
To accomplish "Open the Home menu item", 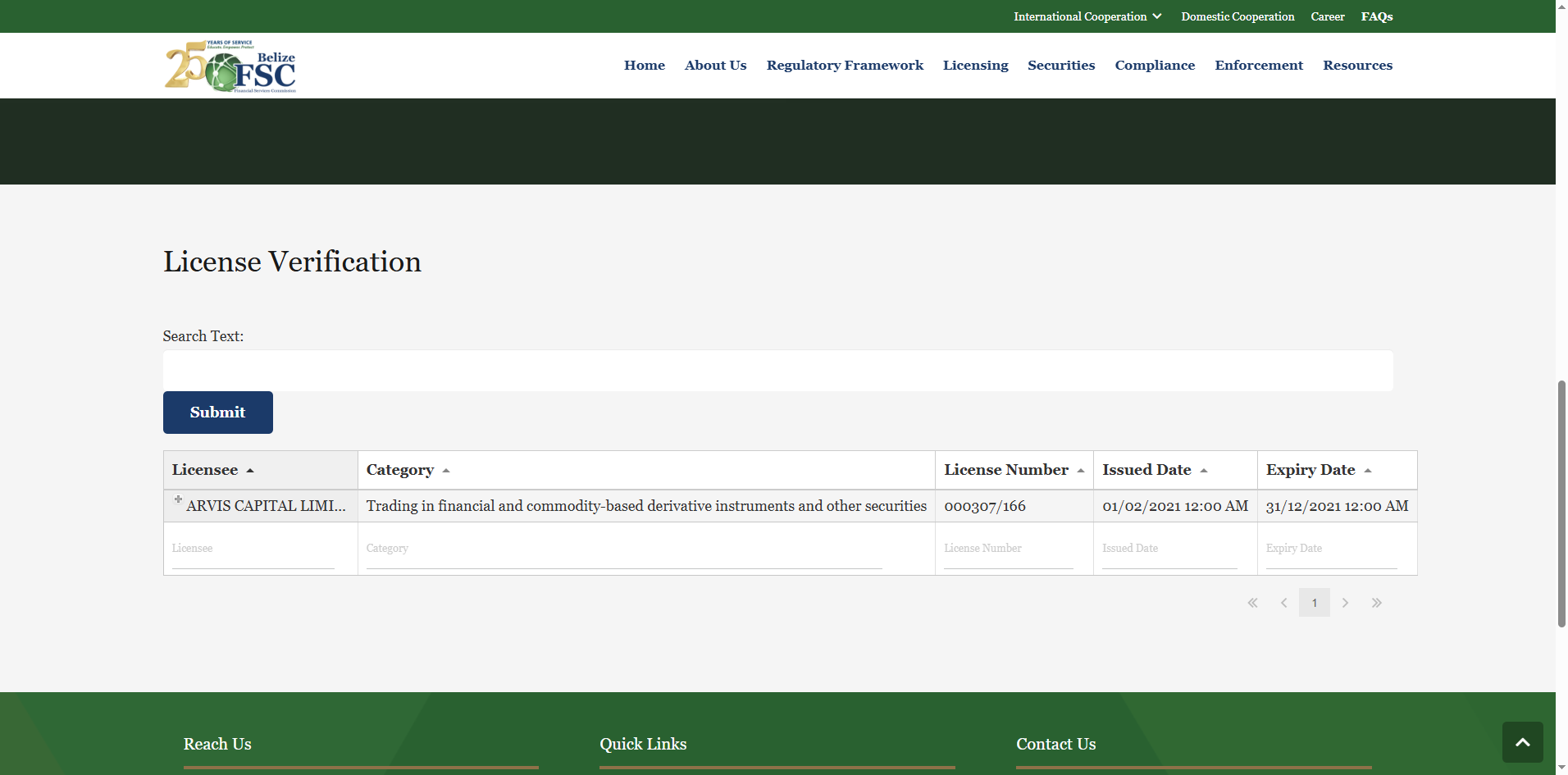I will (645, 66).
